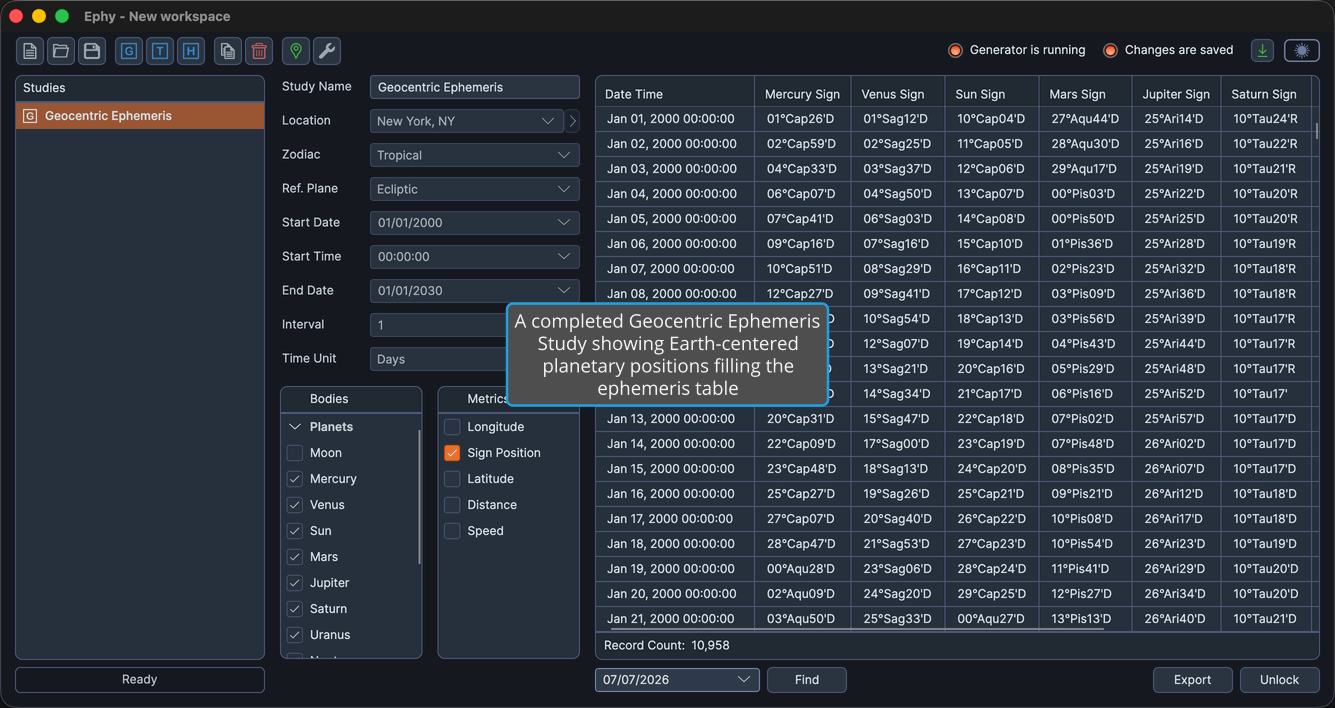This screenshot has height=708, width=1335.
Task: Open a workspace via folder icon
Action: click(61, 51)
